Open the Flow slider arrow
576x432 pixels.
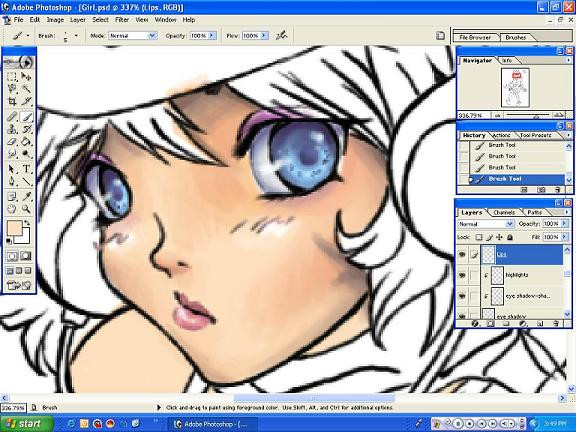264,36
